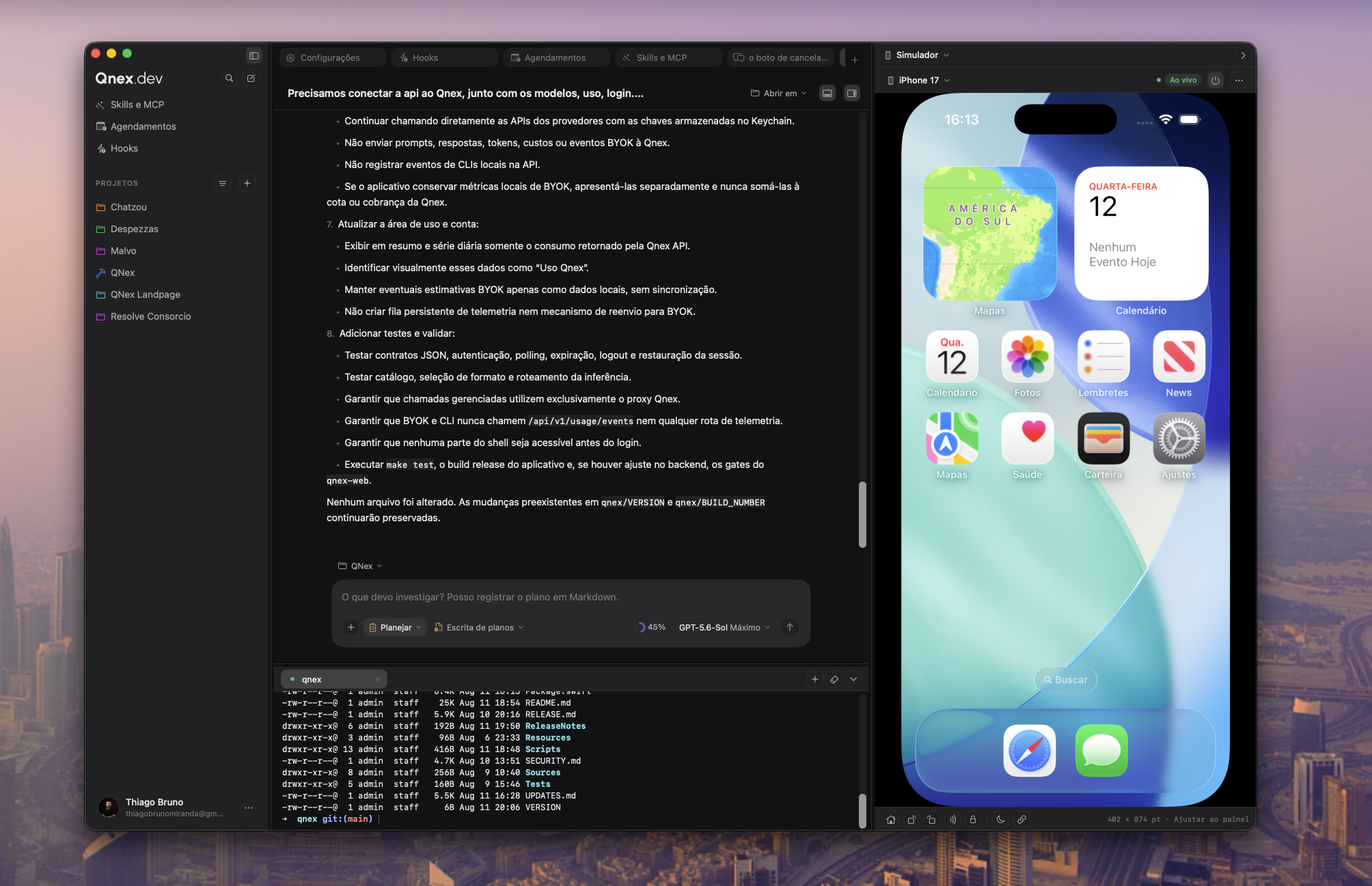The image size is (1372, 886).
Task: Click the prompt text input field
Action: point(571,597)
